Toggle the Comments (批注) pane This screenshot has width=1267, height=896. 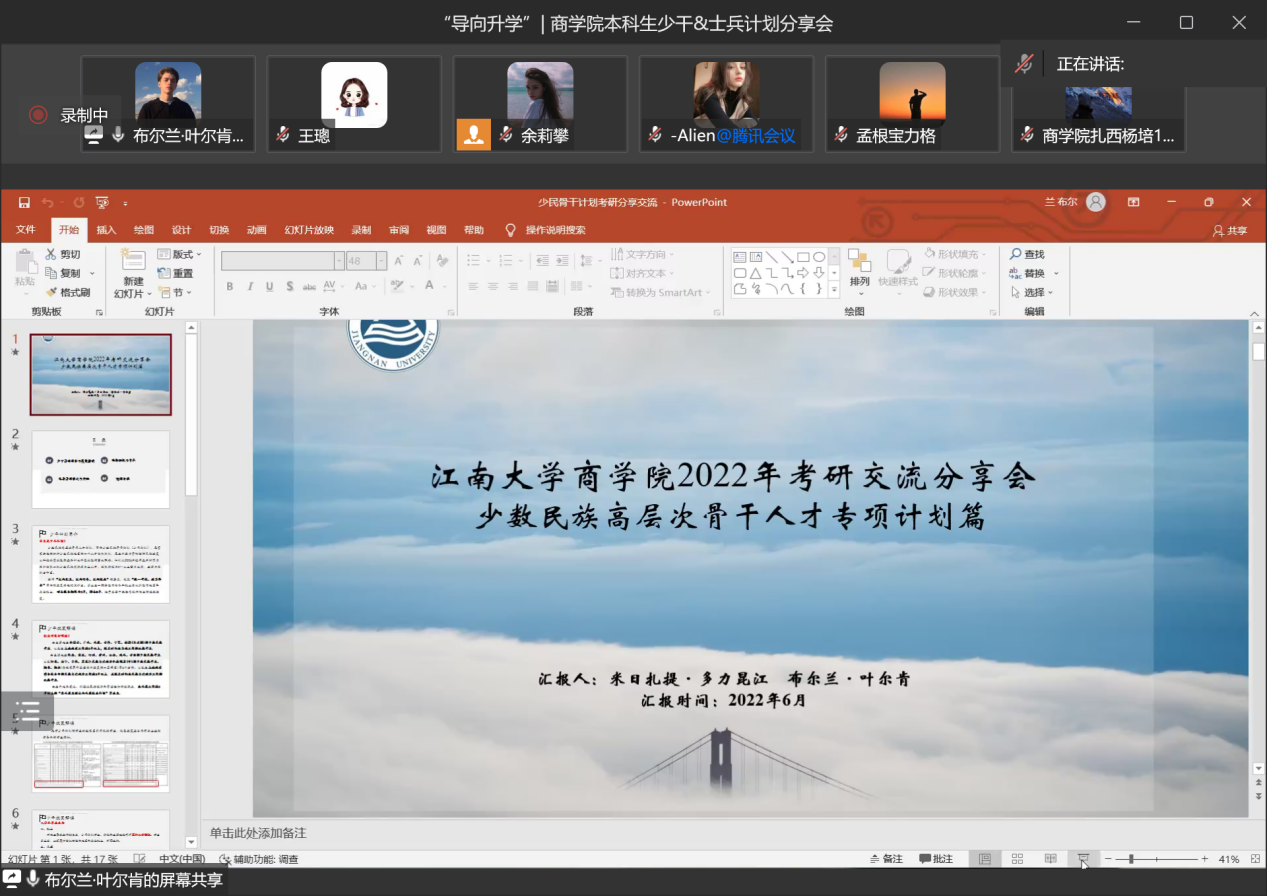936,859
